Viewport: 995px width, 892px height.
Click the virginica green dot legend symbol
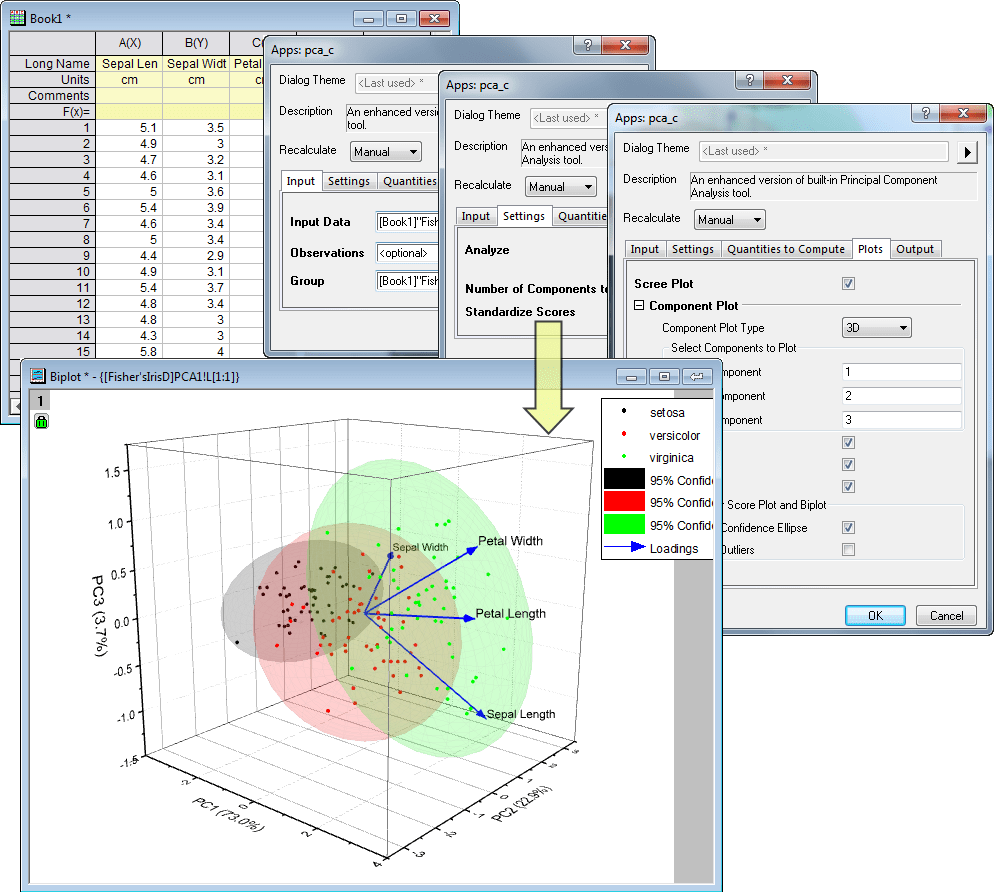tap(624, 456)
